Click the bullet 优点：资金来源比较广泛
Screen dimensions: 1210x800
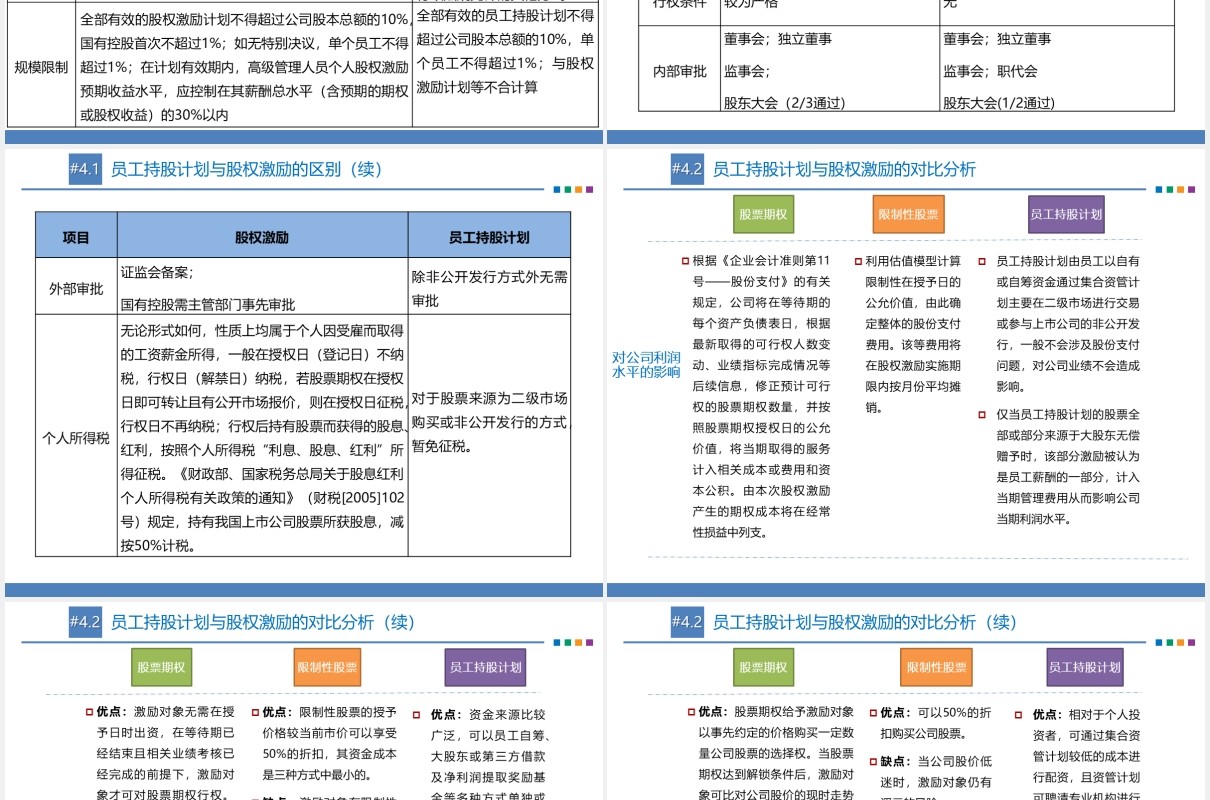[489, 754]
